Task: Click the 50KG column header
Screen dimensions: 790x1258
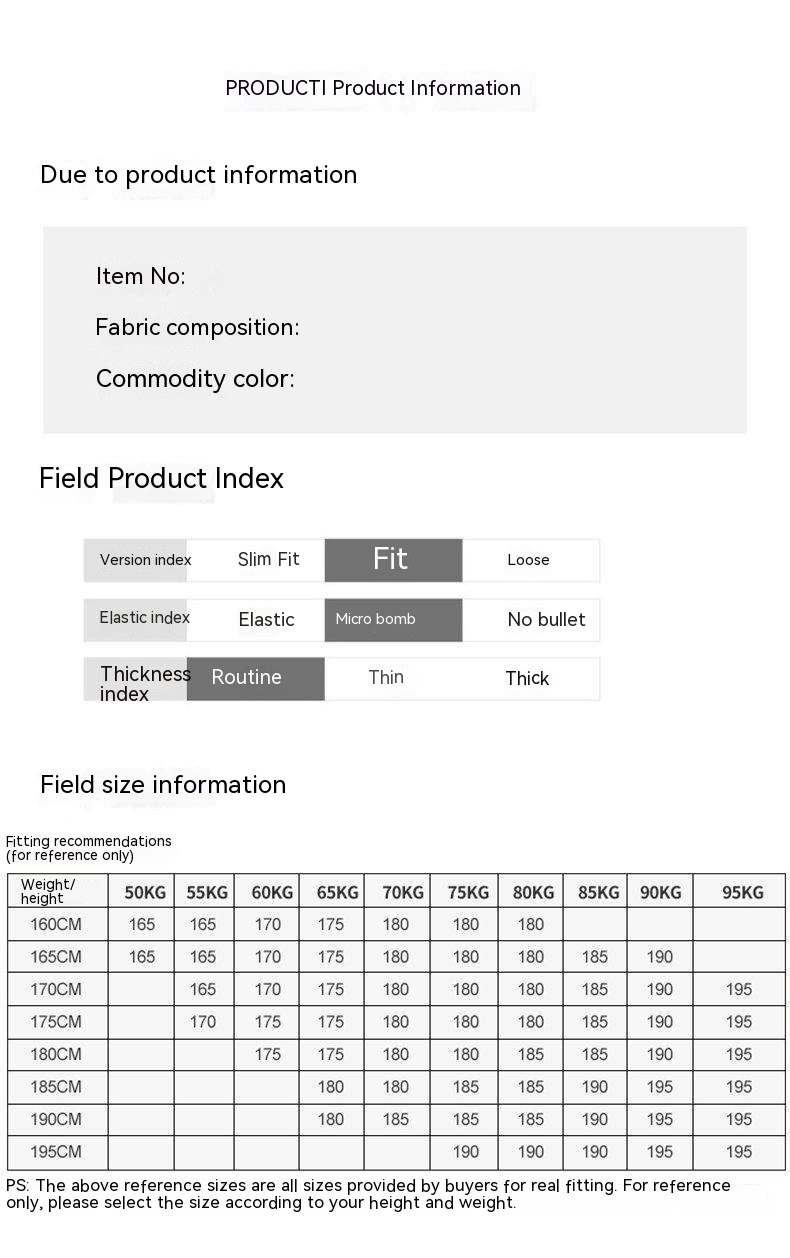Action: 145,892
